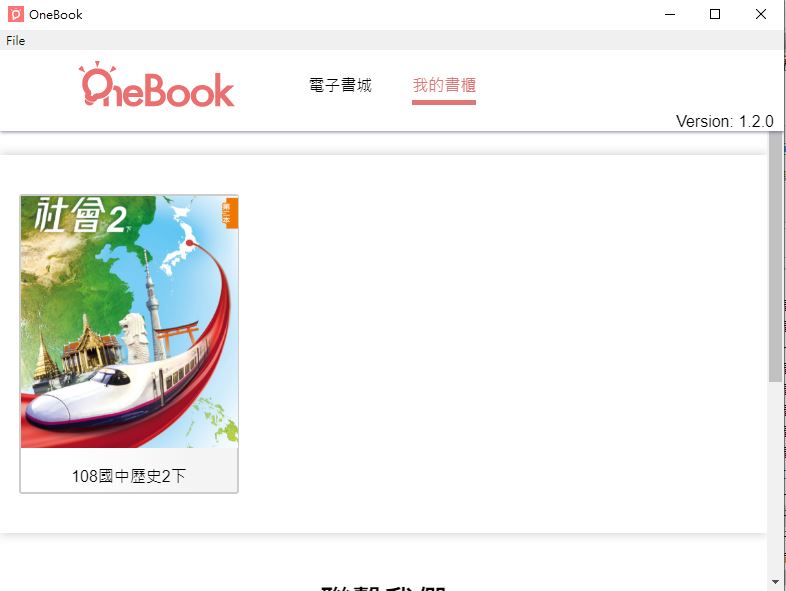Maximize the OneBook window
Image resolution: width=786 pixels, height=591 pixels.
715,14
